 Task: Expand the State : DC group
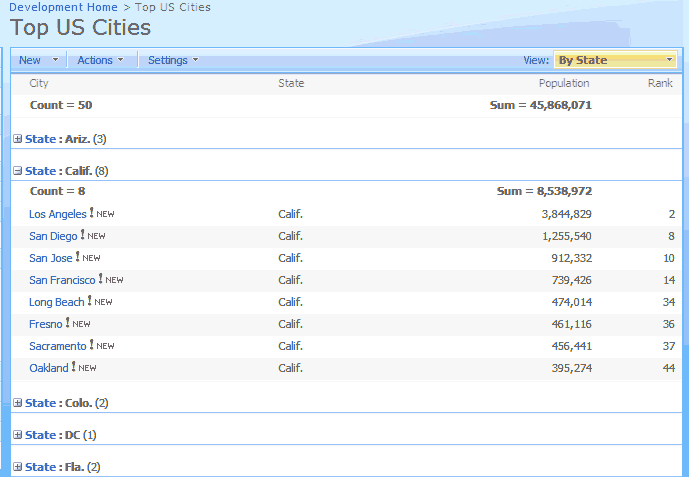18,435
